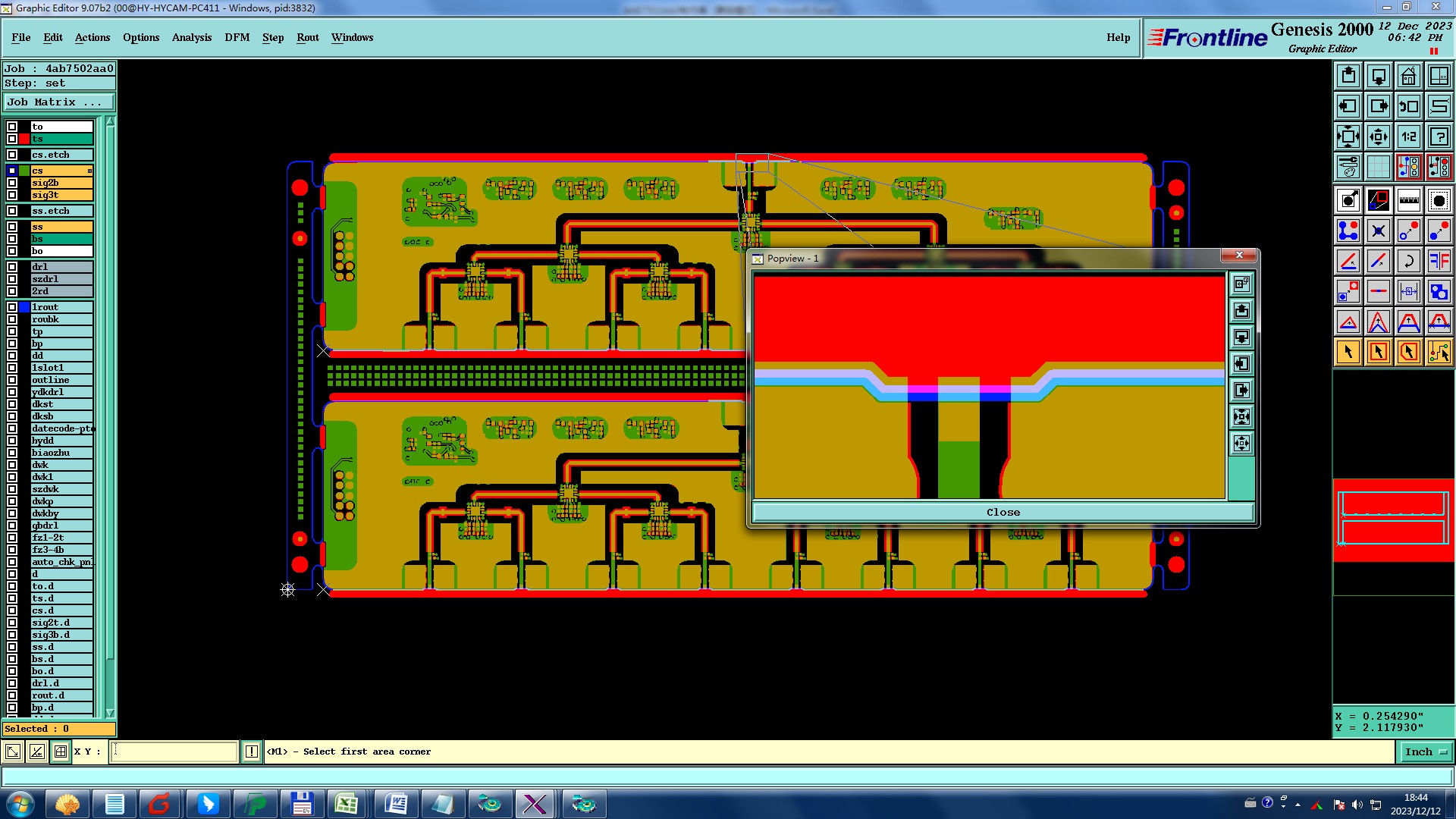
Task: Click the zoom in arrows icon
Action: (x=1348, y=136)
